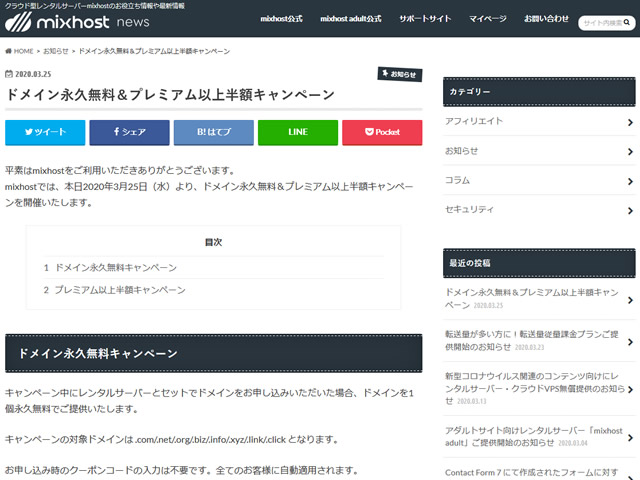Click chevron beside the 2020.03.13 recent post
The image size is (640, 480).
coord(630,389)
